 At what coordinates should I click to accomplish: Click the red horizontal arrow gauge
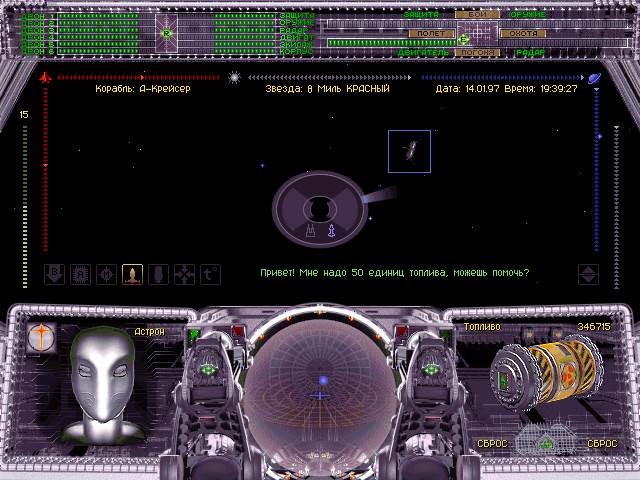coord(138,77)
